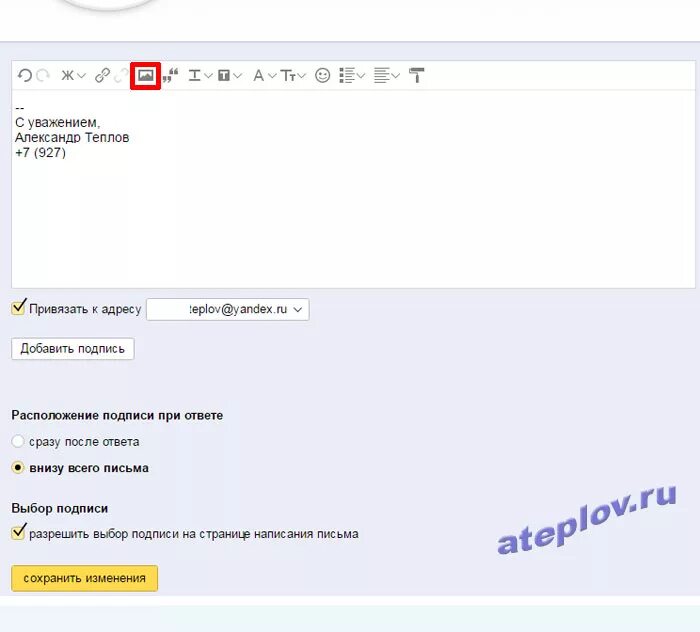Select 'внизу всего письма' radio option
The image size is (700, 632).
(17, 468)
